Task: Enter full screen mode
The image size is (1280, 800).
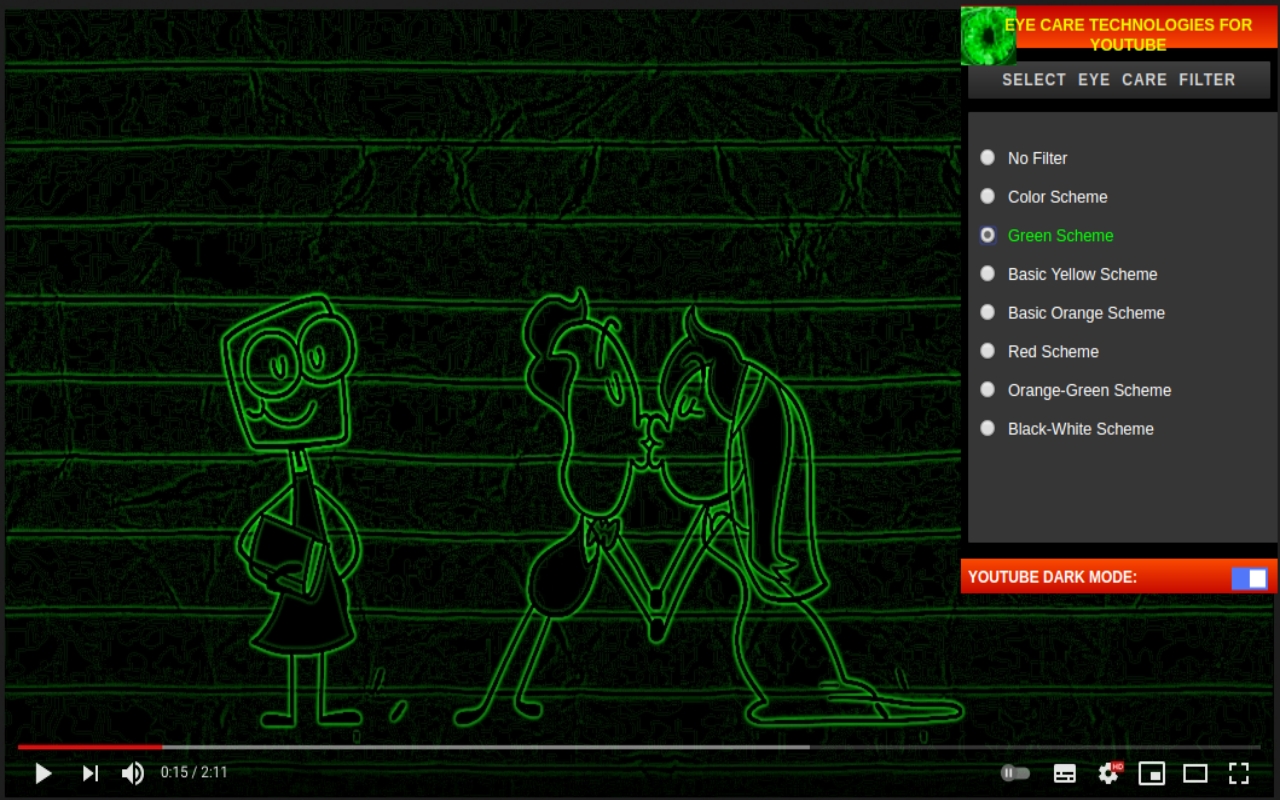Action: (x=1239, y=773)
